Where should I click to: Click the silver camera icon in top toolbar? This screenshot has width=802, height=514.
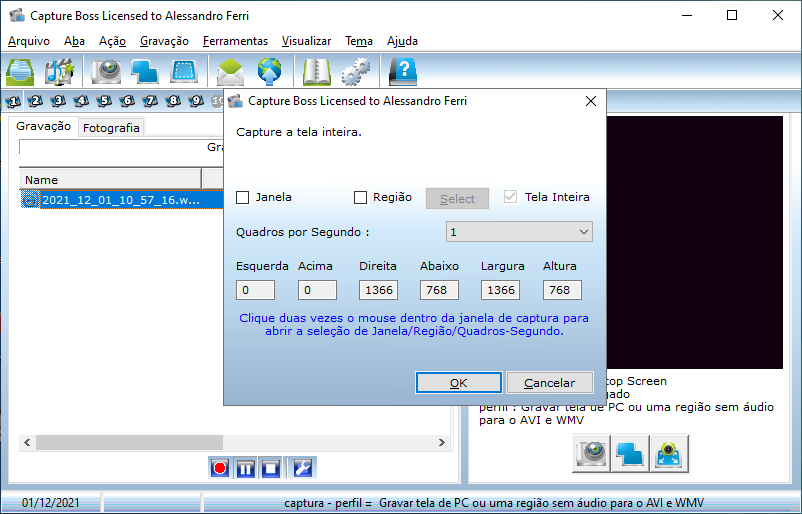(106, 72)
